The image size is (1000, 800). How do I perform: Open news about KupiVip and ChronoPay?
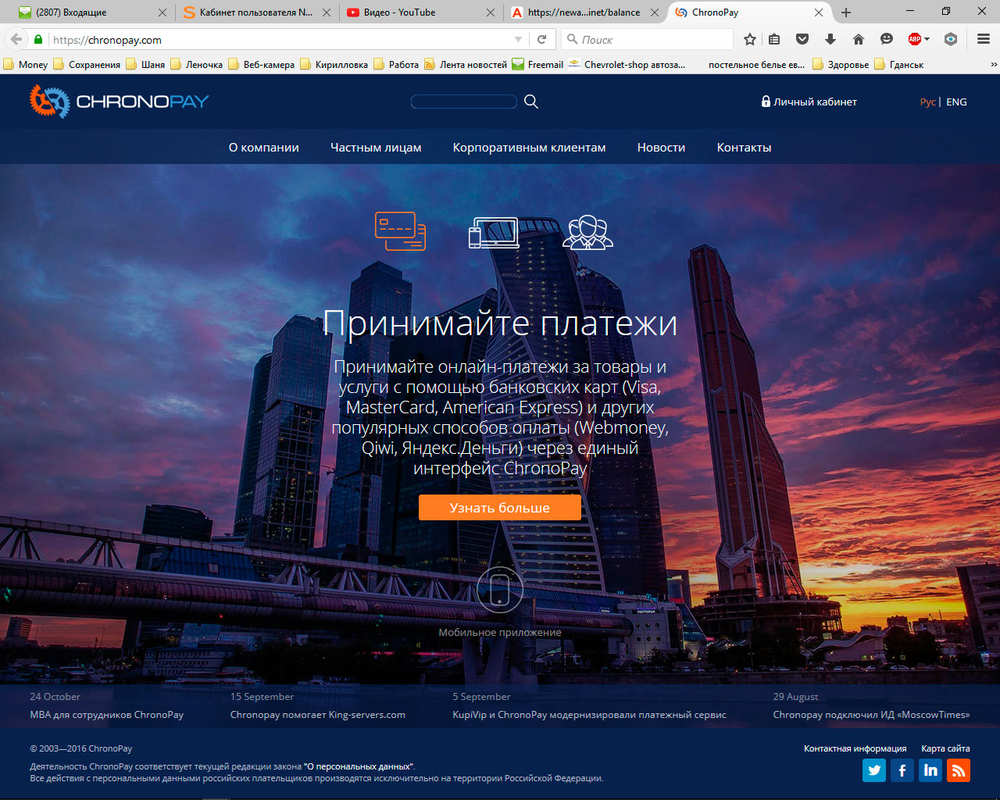589,715
